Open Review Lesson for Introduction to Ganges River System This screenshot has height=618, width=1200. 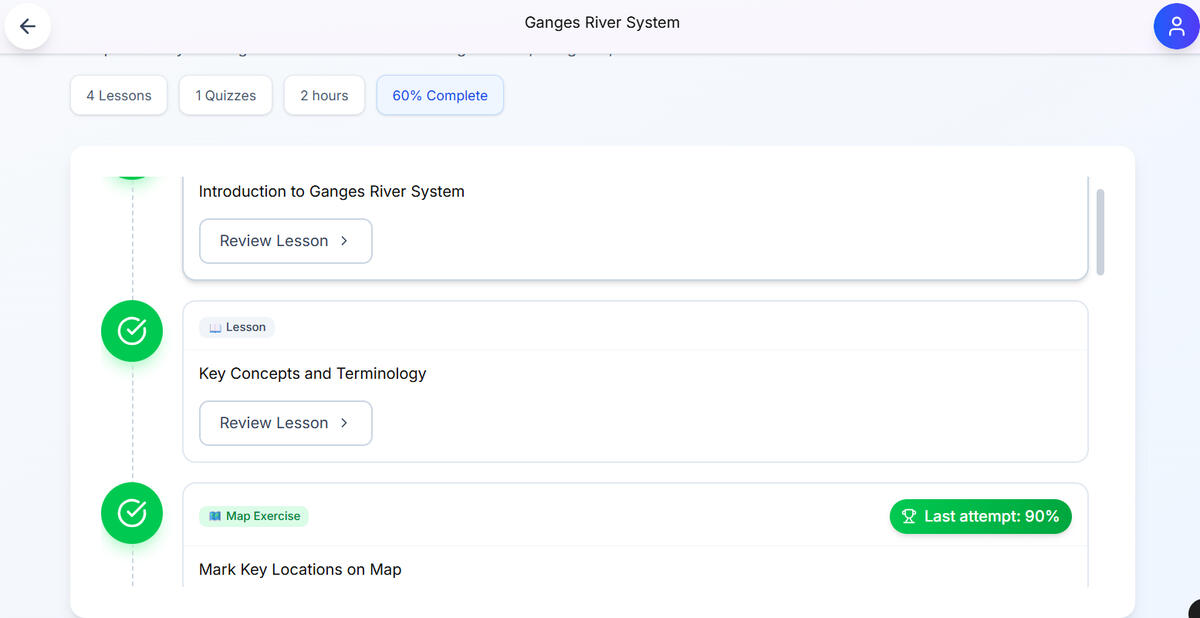pos(285,241)
